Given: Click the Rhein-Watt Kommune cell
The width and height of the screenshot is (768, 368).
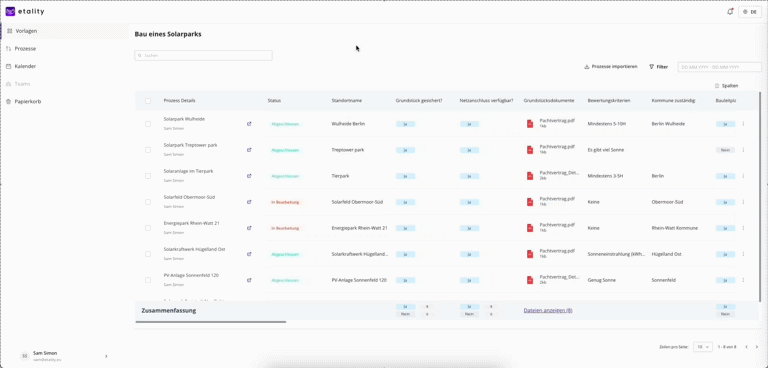Looking at the screenshot, I should (675, 228).
